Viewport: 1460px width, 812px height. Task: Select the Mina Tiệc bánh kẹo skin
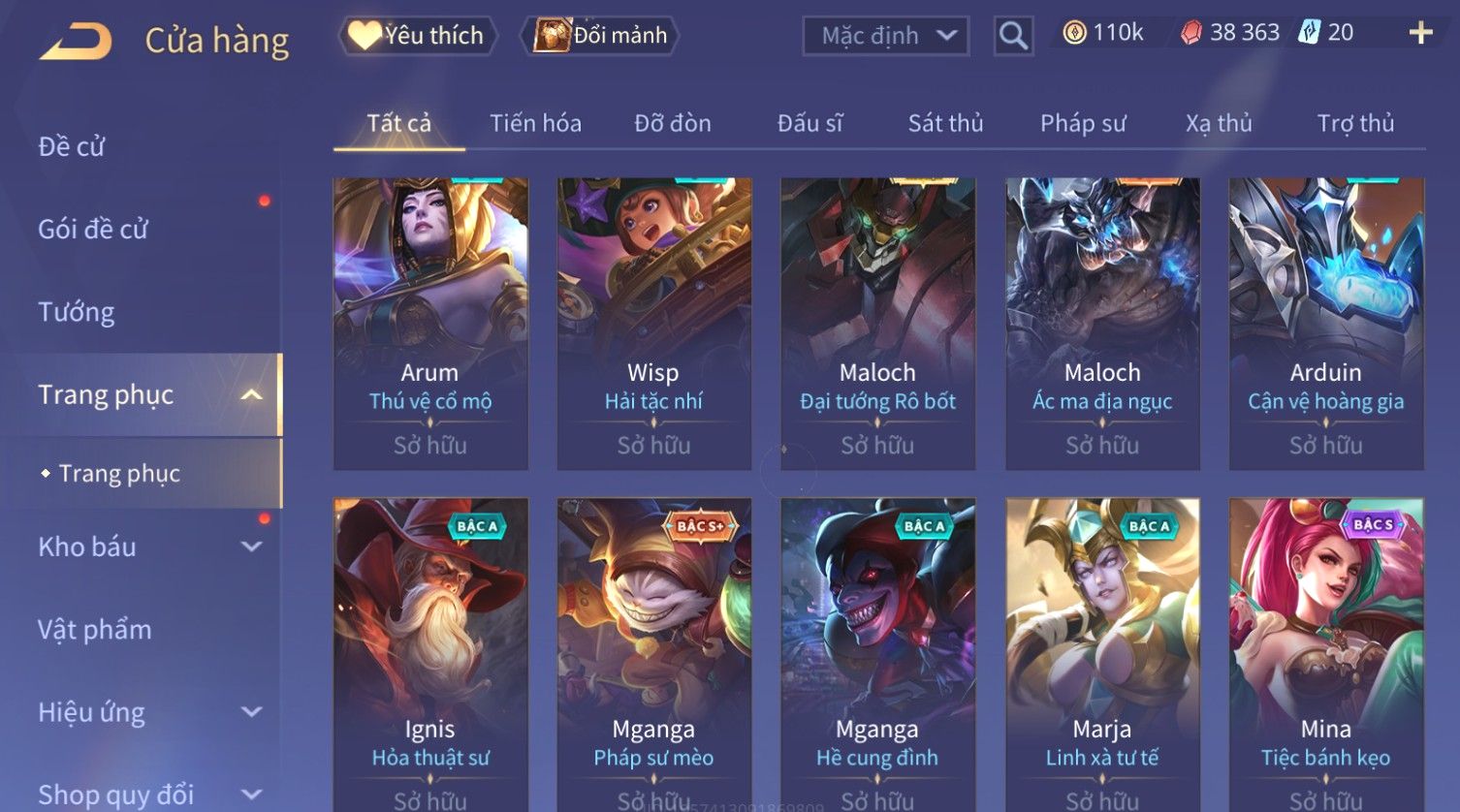click(1326, 655)
